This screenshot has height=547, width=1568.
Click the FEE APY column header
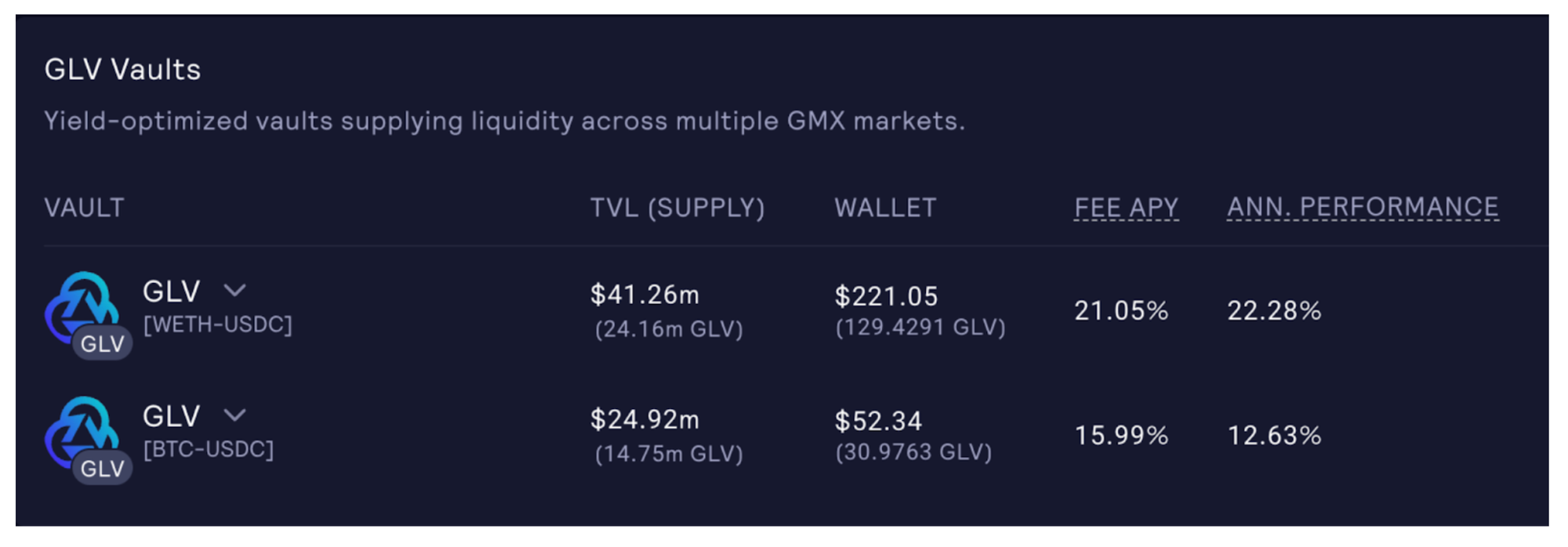pyautogui.click(x=1126, y=208)
